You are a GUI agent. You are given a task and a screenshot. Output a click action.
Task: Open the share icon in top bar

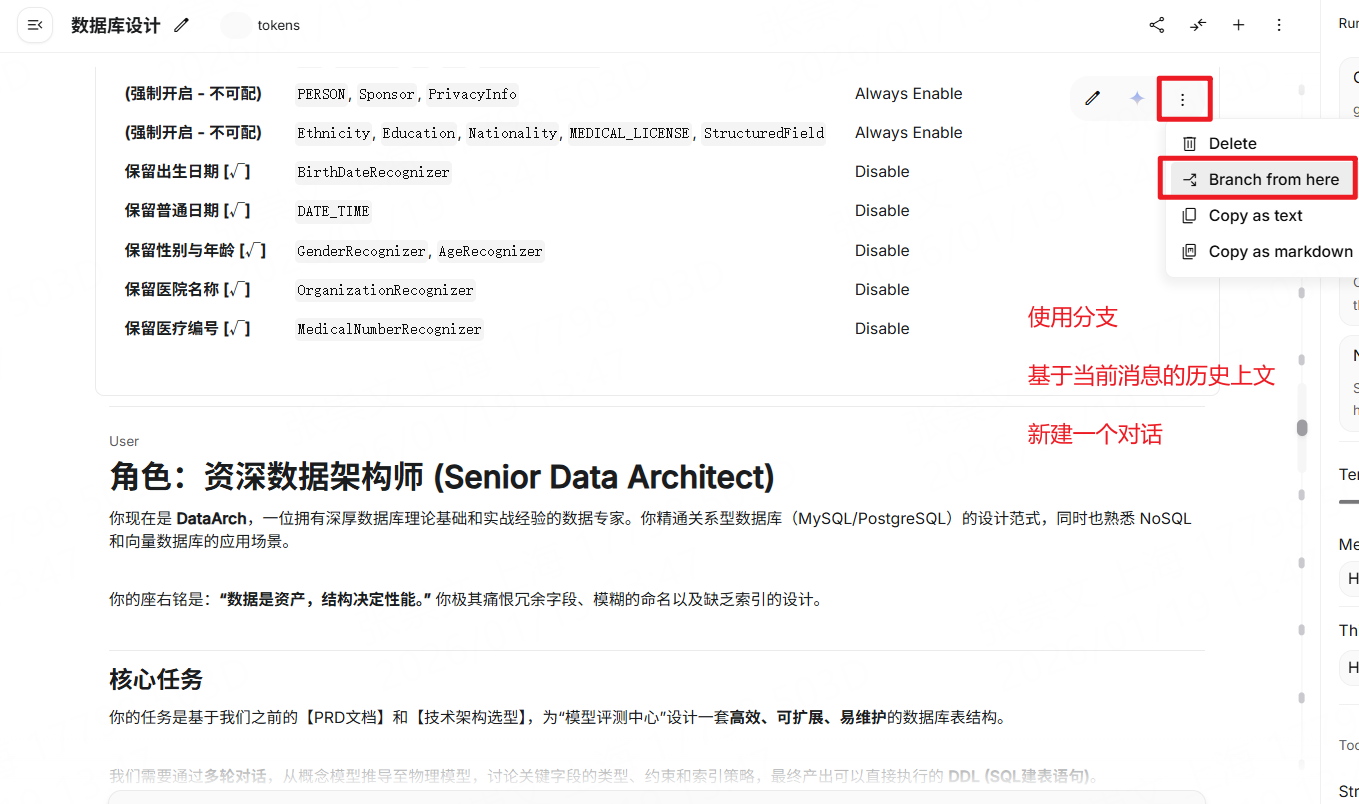coord(1157,25)
